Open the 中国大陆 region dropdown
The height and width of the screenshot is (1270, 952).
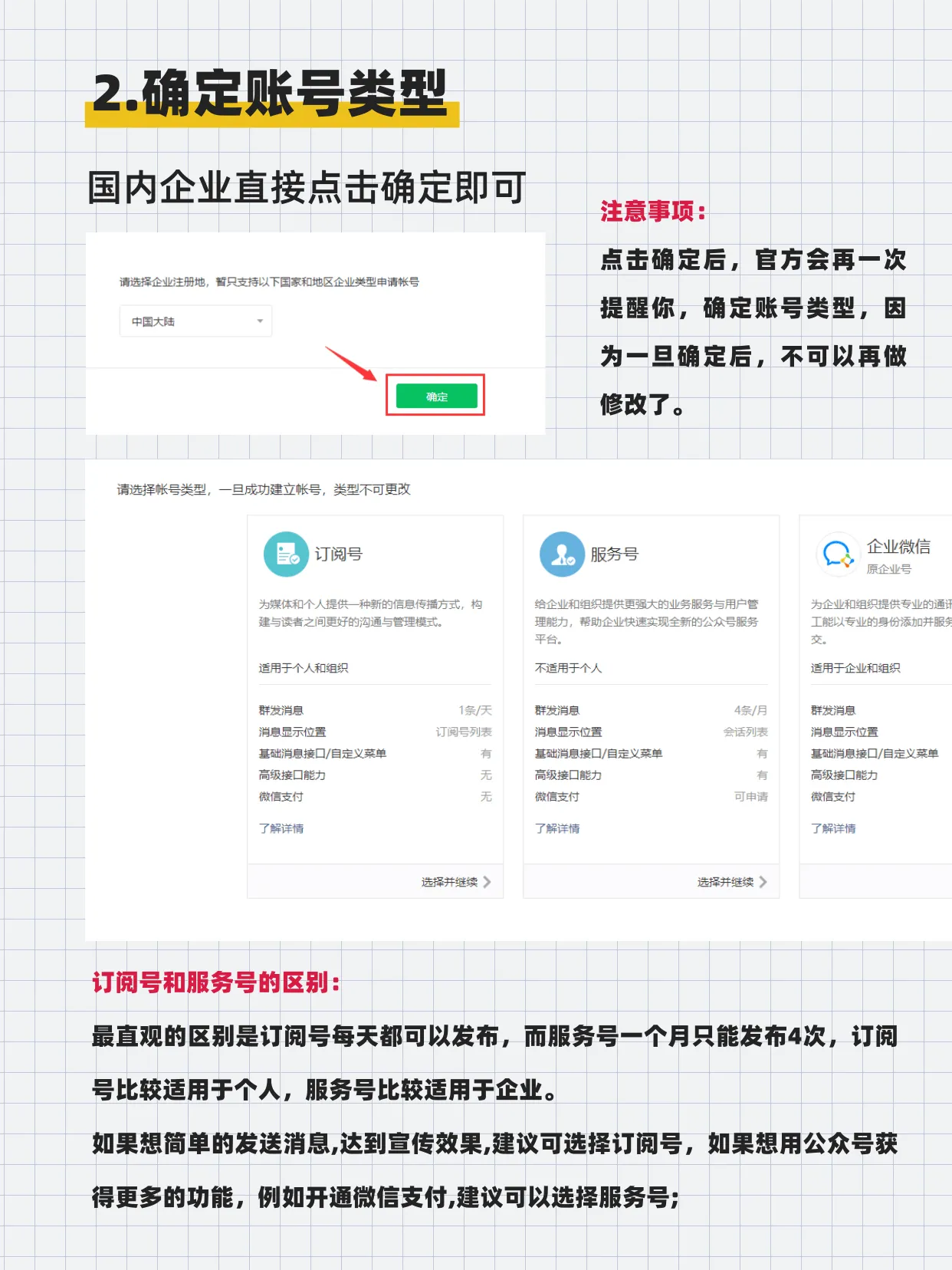(195, 321)
